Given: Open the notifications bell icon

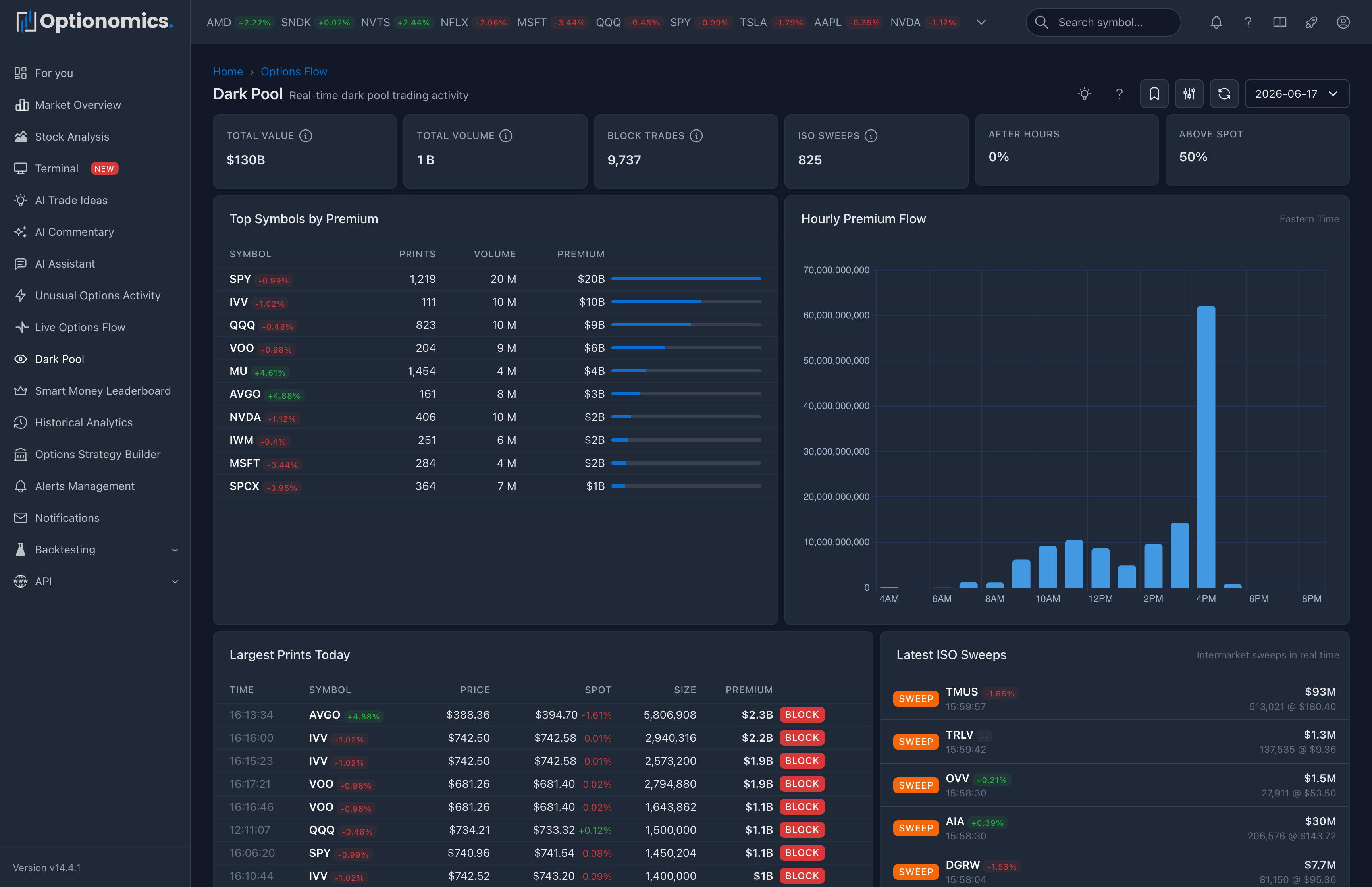Looking at the screenshot, I should pos(1216,23).
